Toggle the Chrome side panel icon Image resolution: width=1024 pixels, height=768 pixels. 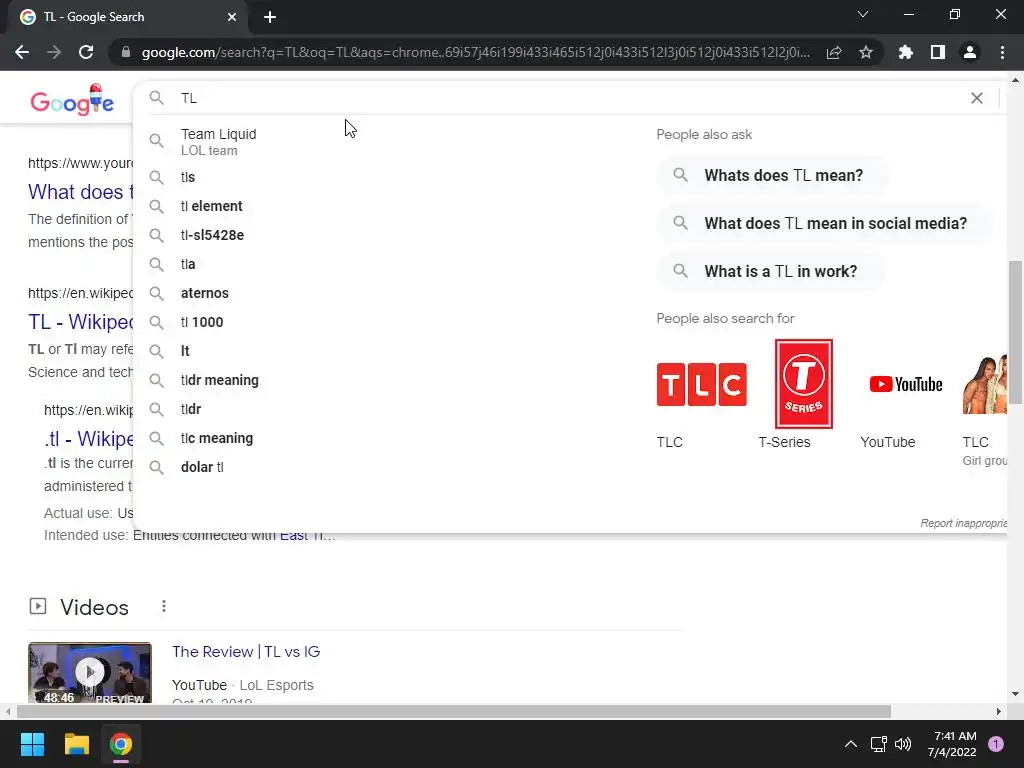tap(938, 52)
